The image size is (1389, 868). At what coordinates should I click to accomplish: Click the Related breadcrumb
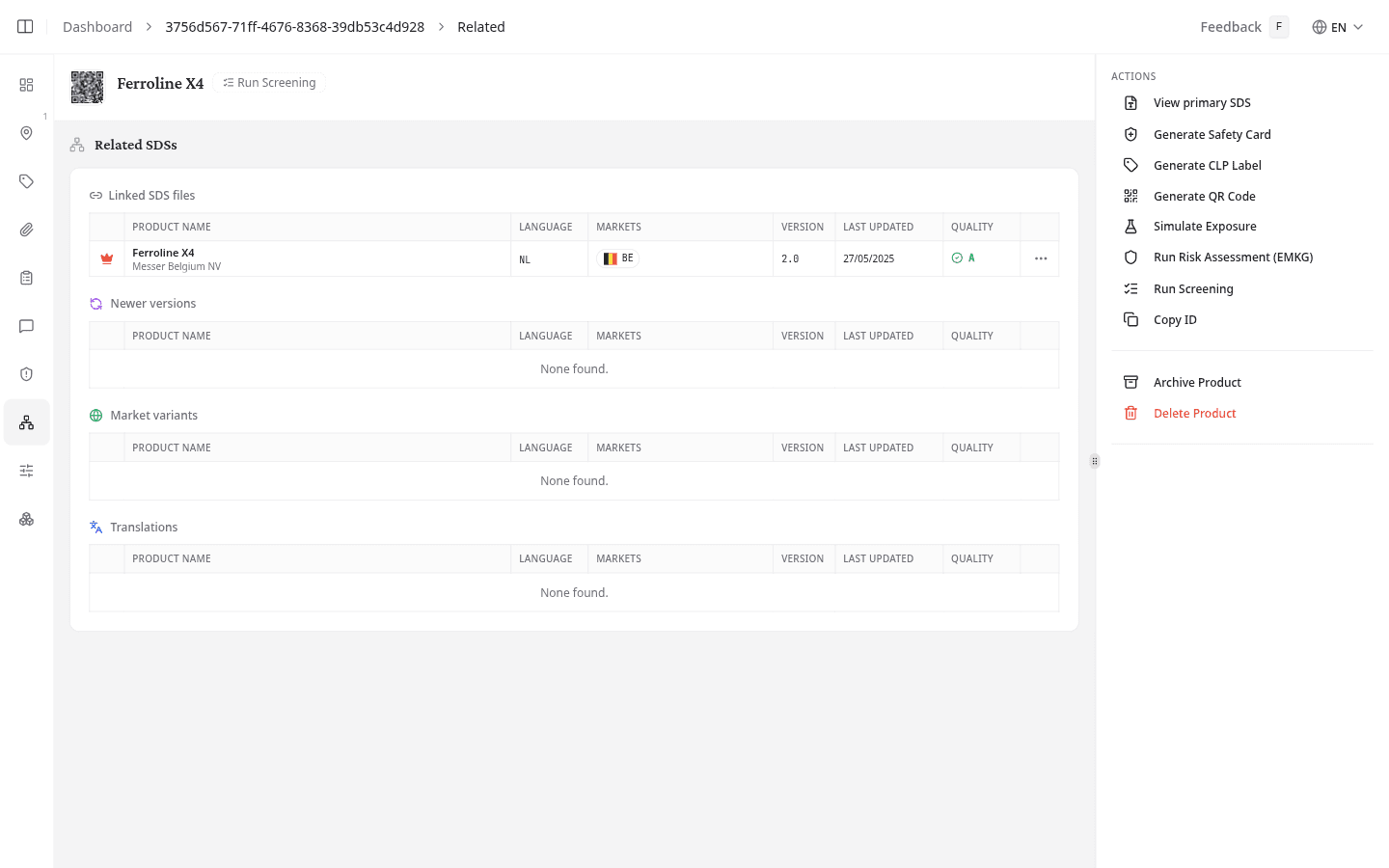(481, 27)
